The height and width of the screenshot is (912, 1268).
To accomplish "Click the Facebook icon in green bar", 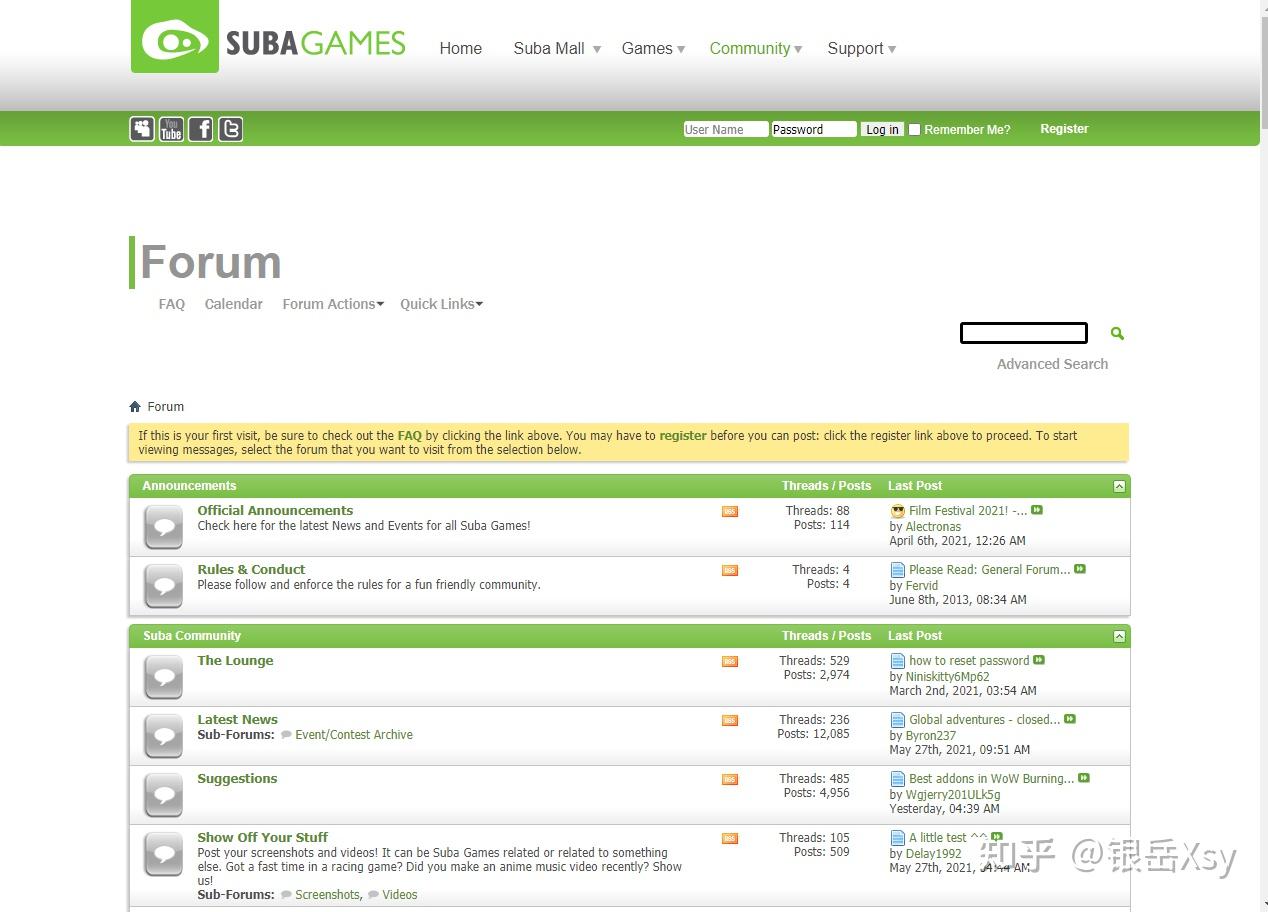I will 201,129.
